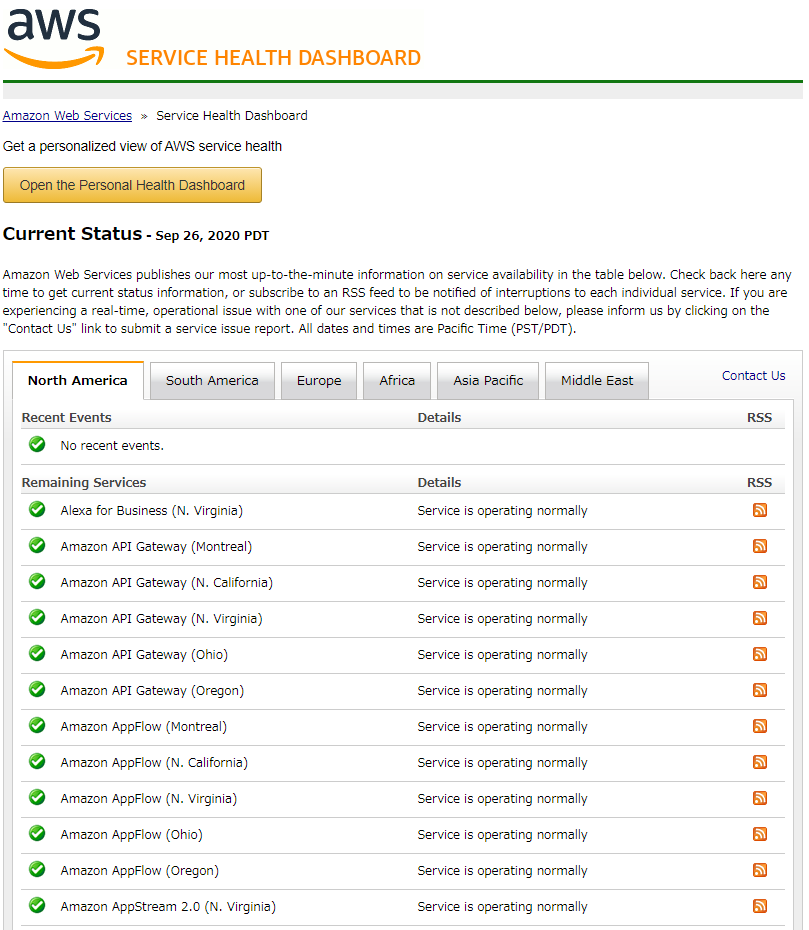
Task: Switch to the Asia Pacific tab
Action: (488, 381)
